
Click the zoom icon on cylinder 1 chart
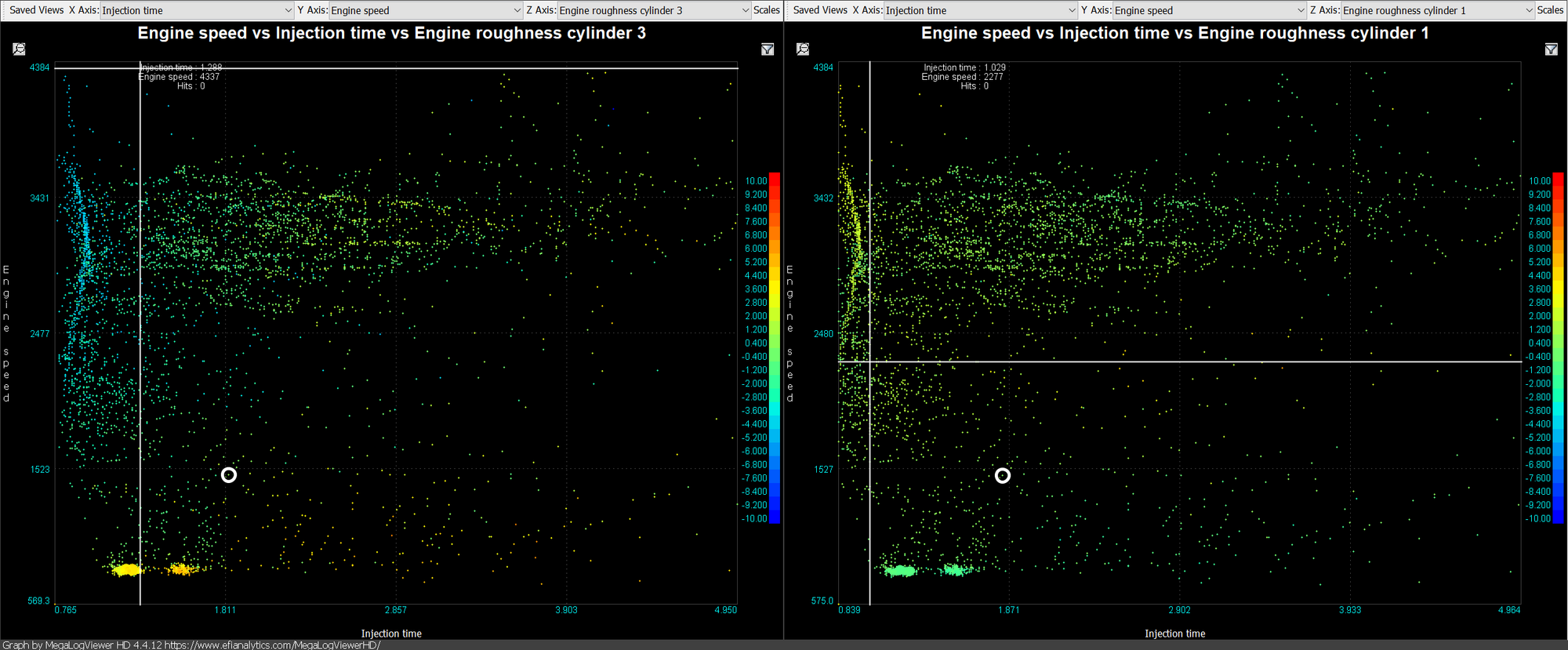coord(803,49)
